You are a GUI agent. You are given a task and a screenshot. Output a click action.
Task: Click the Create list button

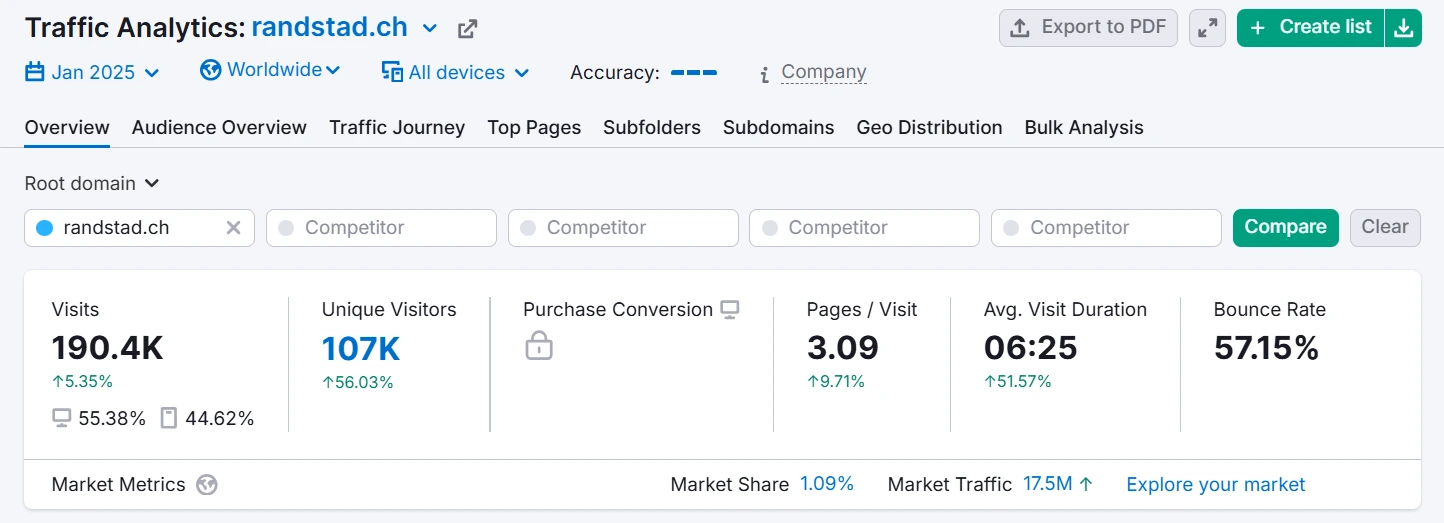[1310, 28]
